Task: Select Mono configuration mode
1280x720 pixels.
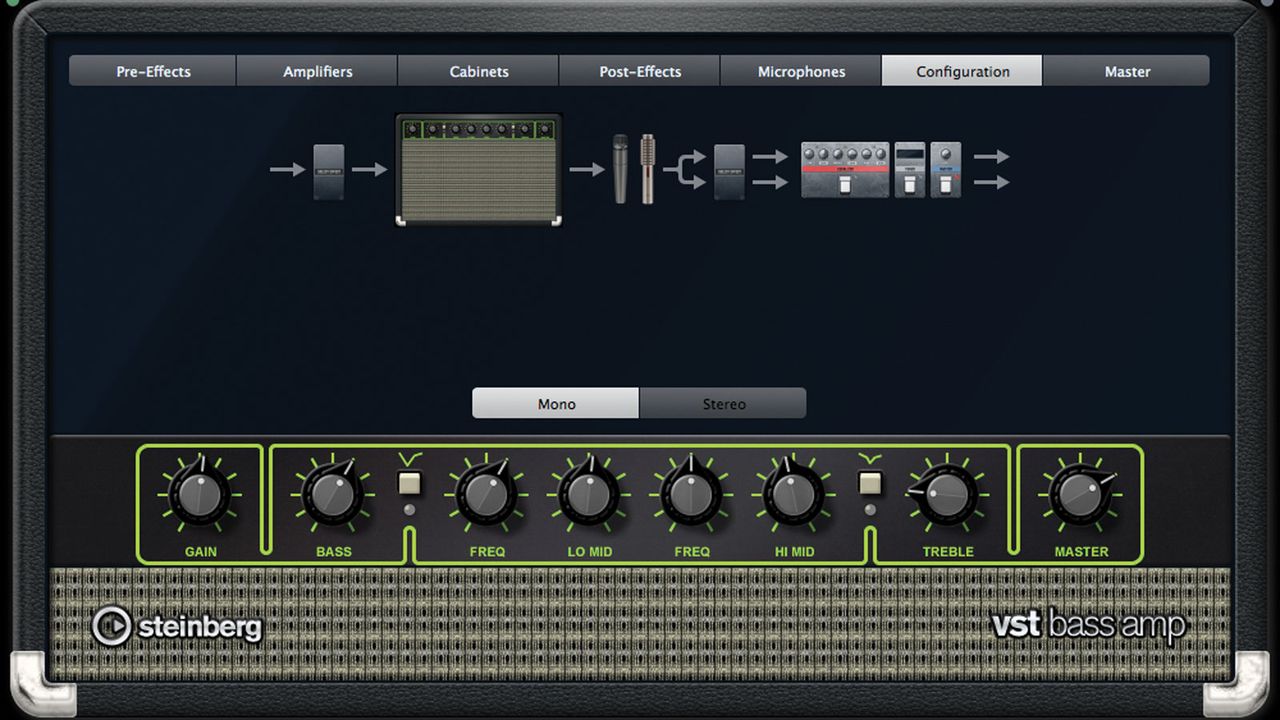Action: pos(556,403)
